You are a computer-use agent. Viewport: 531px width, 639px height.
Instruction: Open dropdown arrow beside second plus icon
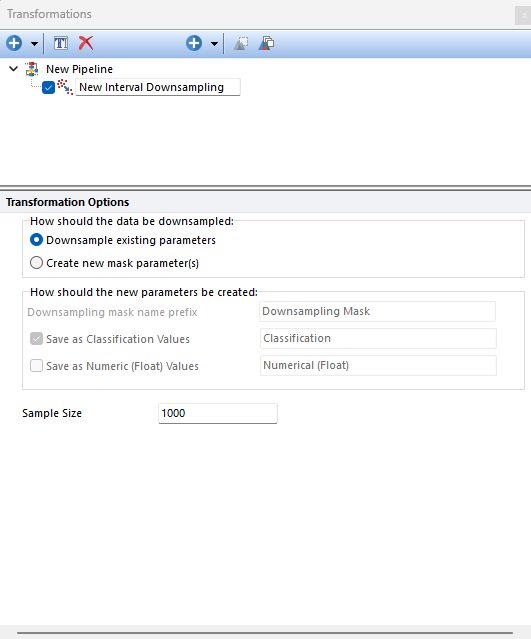click(214, 44)
